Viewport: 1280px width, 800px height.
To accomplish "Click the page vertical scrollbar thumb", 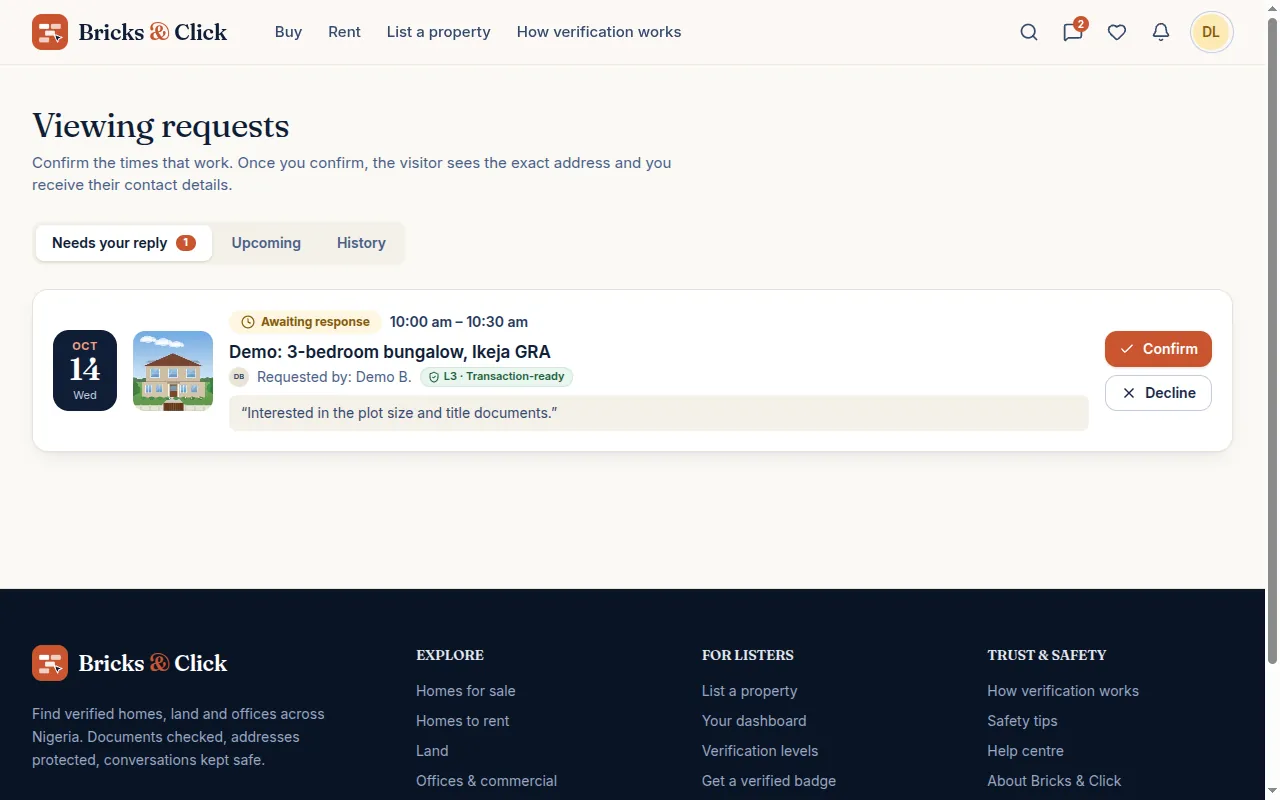I will click(1273, 340).
